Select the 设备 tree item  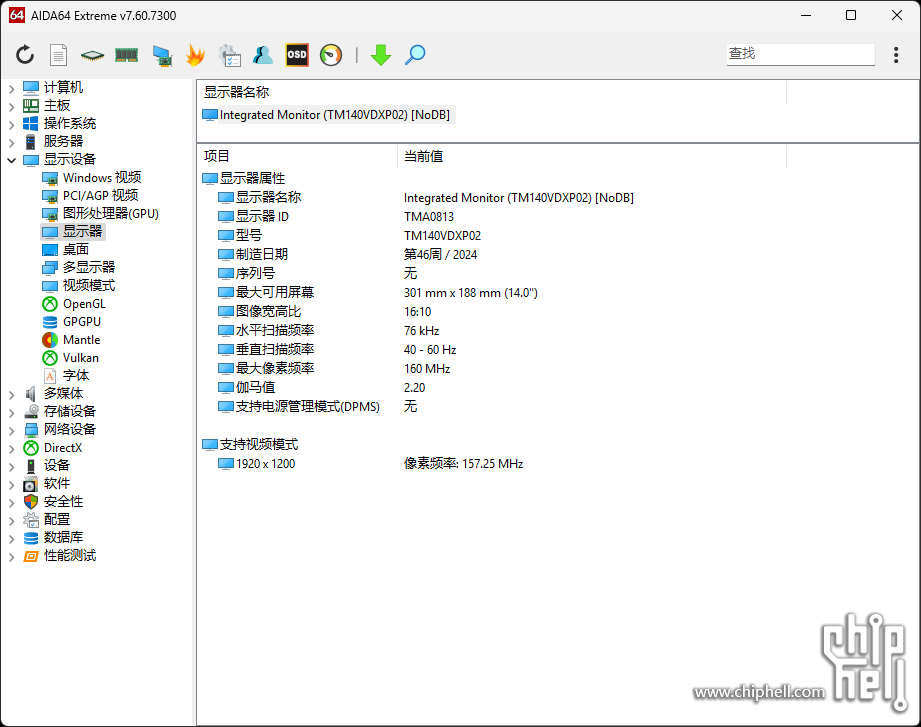tap(46, 465)
